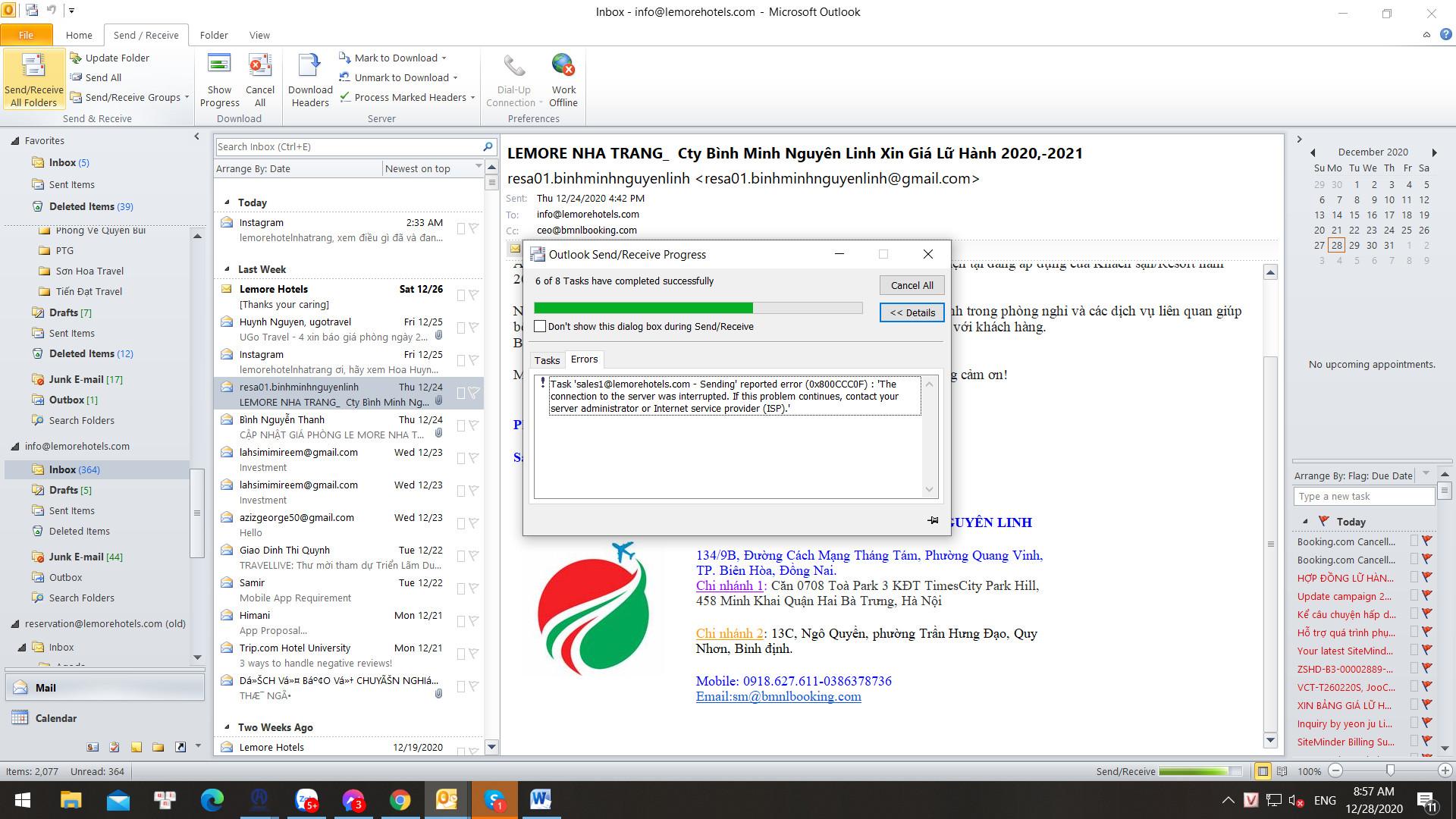Click Cancel All in Send/Receive dialog
The width and height of the screenshot is (1456, 819).
(911, 285)
